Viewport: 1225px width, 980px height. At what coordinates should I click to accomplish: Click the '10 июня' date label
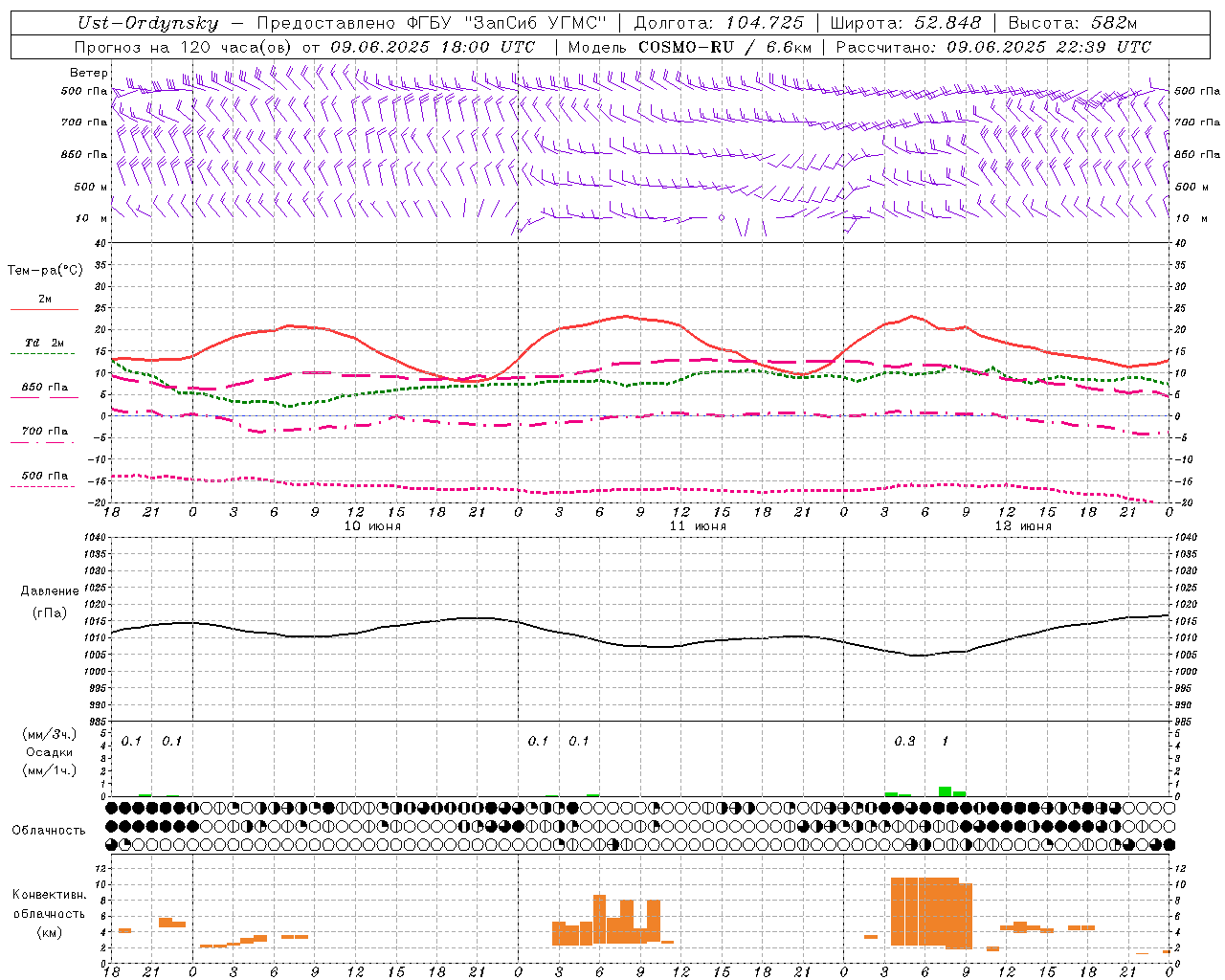[x=372, y=526]
